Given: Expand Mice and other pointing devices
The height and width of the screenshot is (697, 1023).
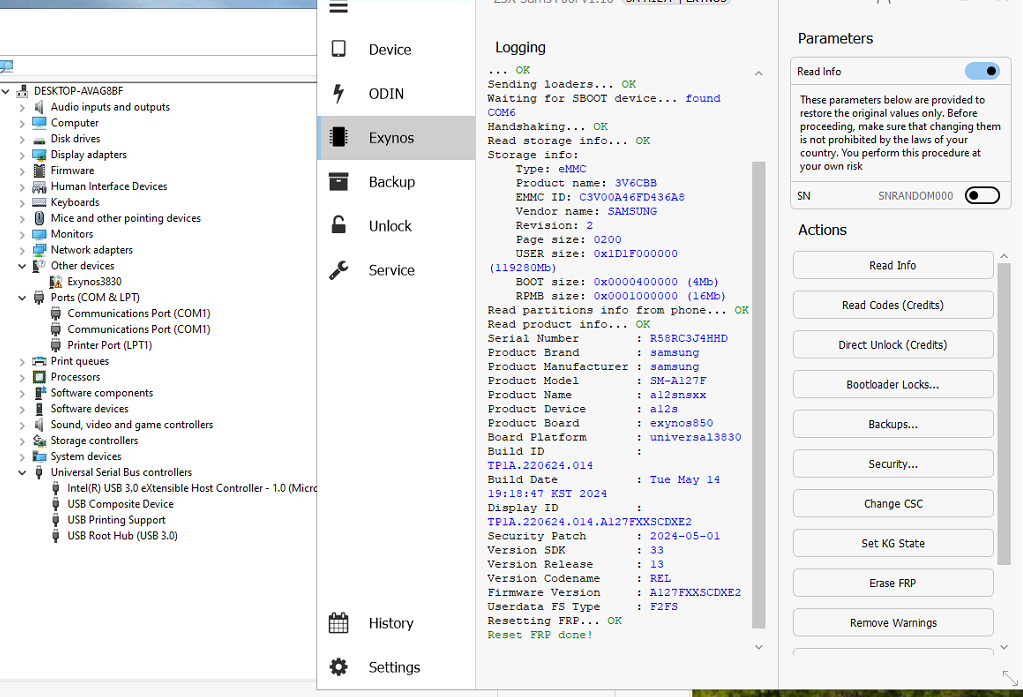Looking at the screenshot, I should coord(22,219).
